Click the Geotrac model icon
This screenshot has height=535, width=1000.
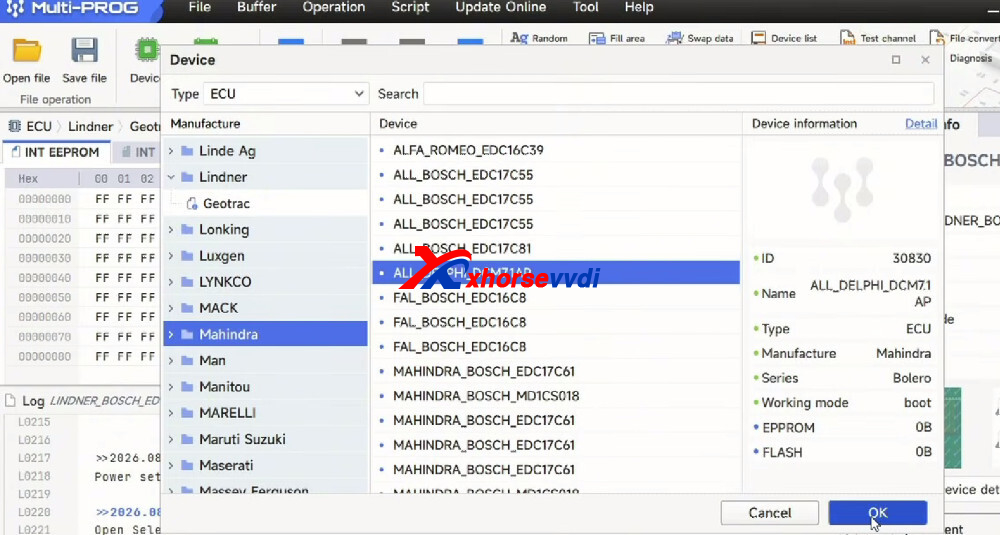click(x=191, y=203)
